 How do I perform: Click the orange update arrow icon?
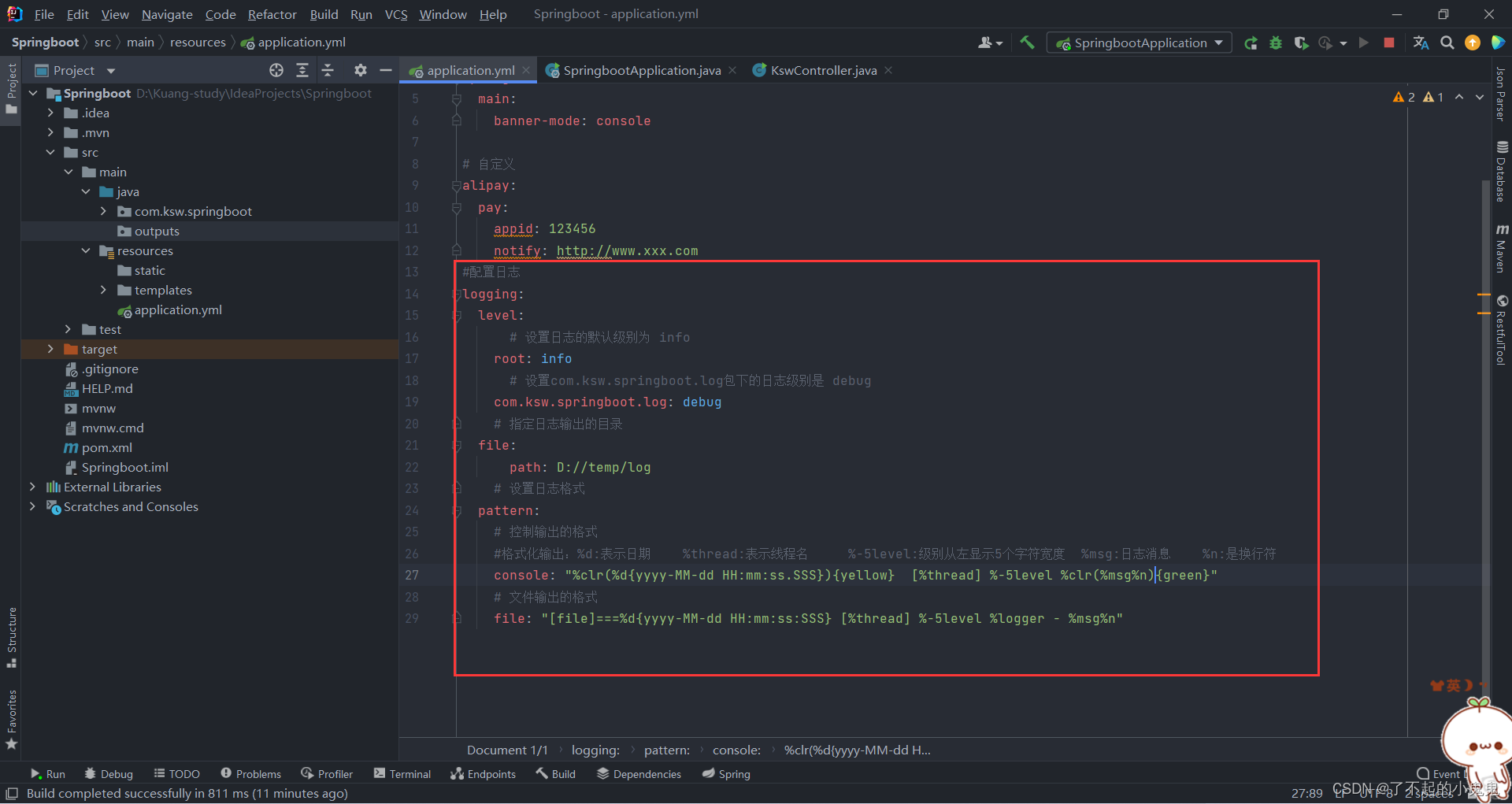point(1473,43)
